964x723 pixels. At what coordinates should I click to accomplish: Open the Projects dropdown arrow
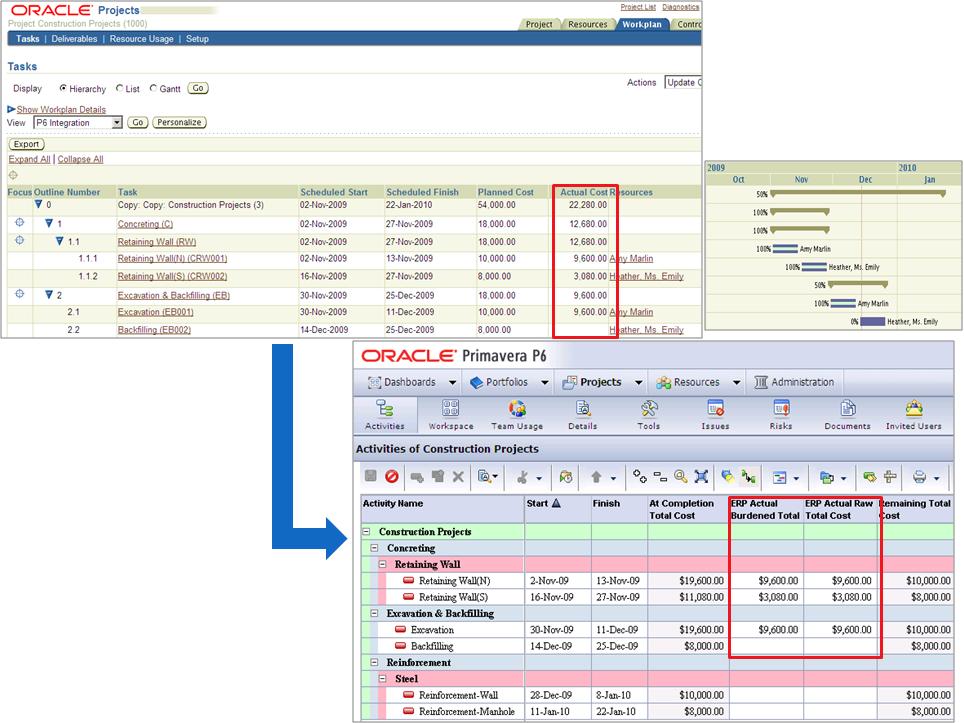639,382
